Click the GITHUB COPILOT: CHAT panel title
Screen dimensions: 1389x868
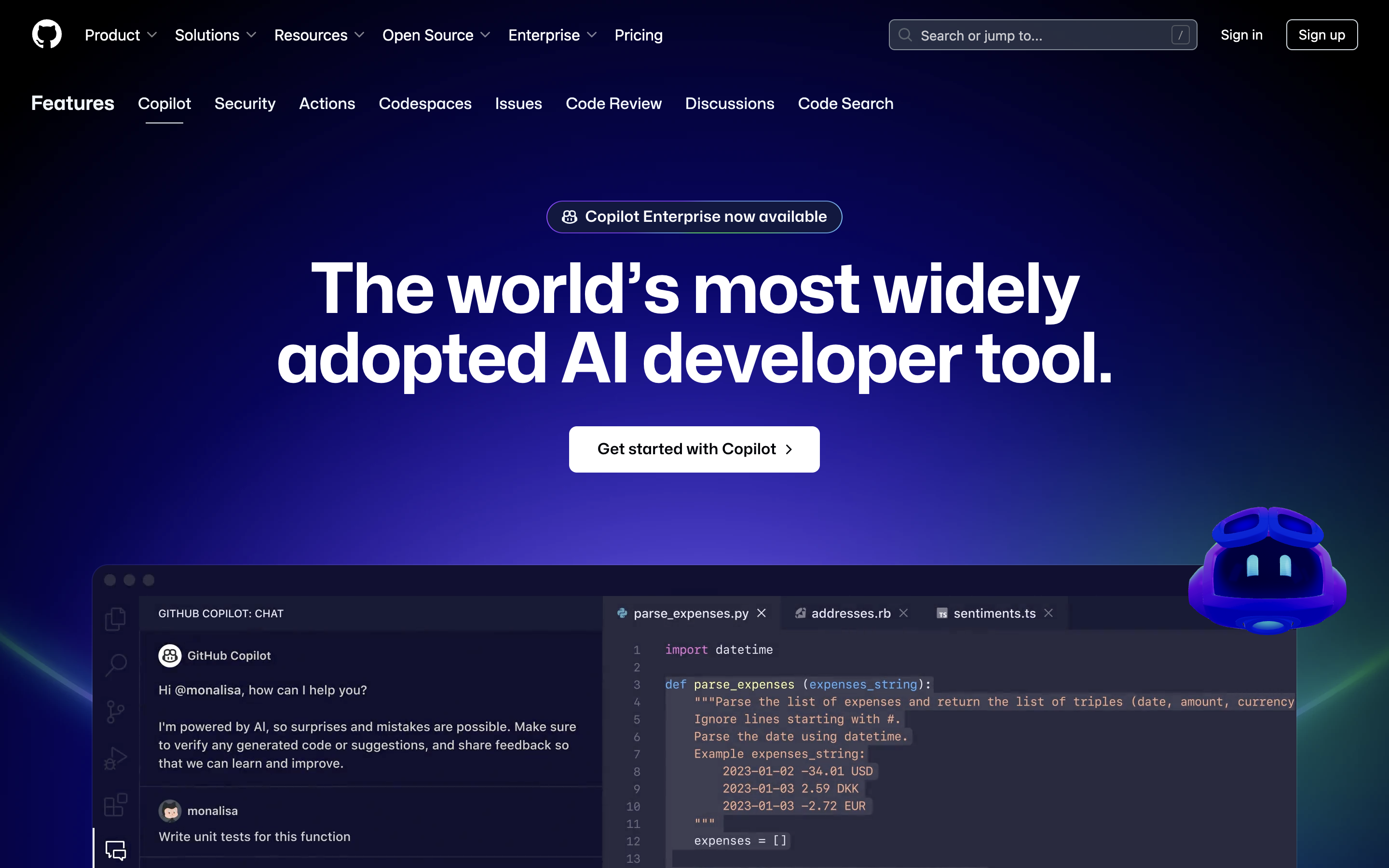click(x=221, y=613)
